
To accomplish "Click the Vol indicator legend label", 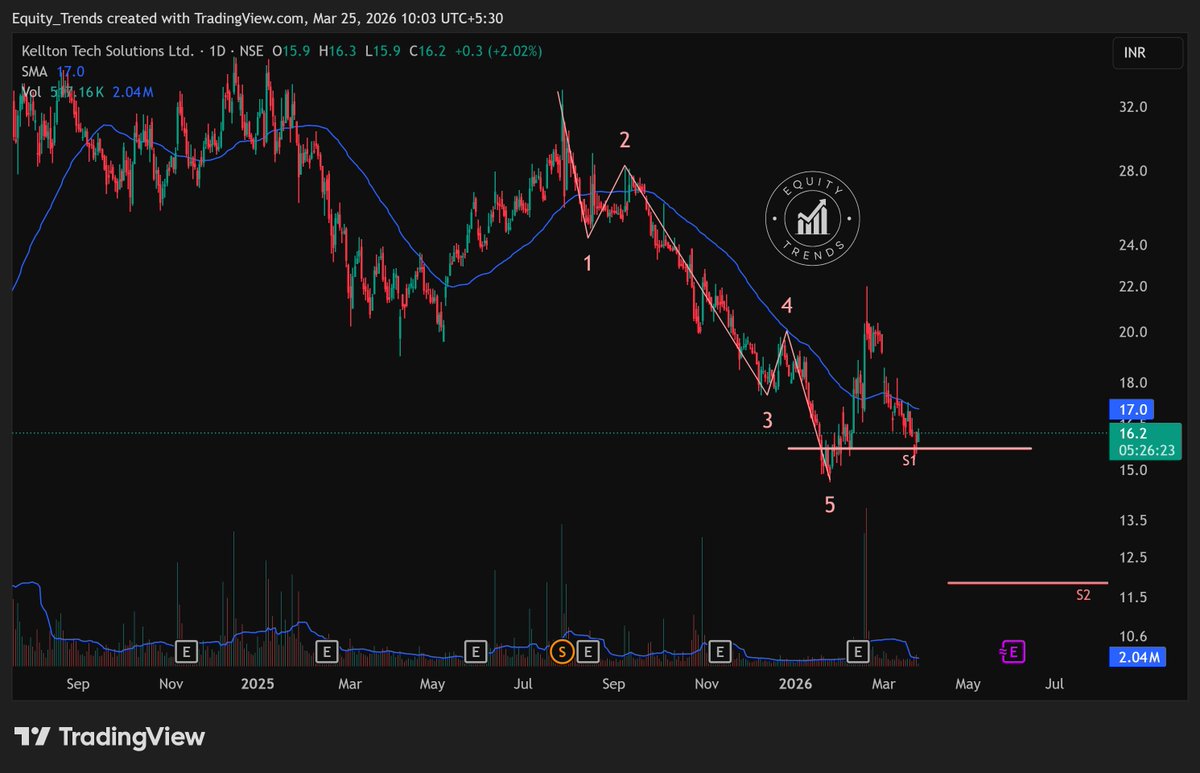I will (x=31, y=91).
